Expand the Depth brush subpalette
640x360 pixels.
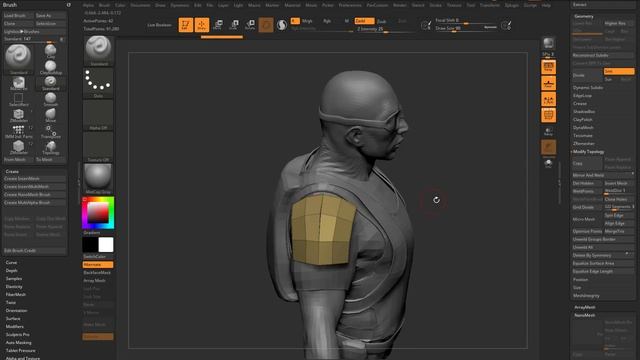click(11, 271)
